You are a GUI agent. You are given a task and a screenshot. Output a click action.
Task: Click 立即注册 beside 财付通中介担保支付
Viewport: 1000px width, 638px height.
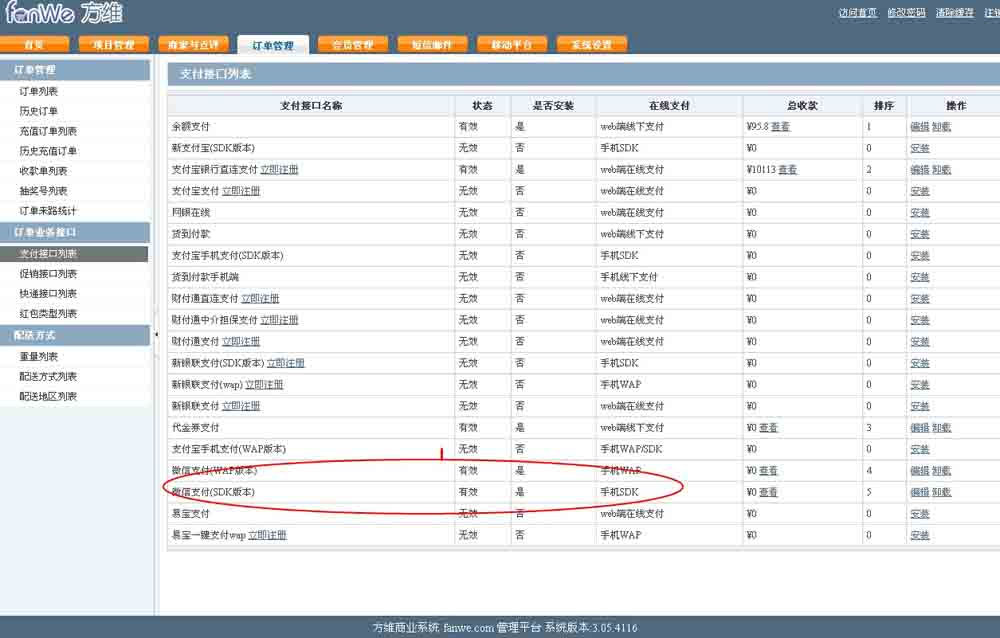[279, 320]
